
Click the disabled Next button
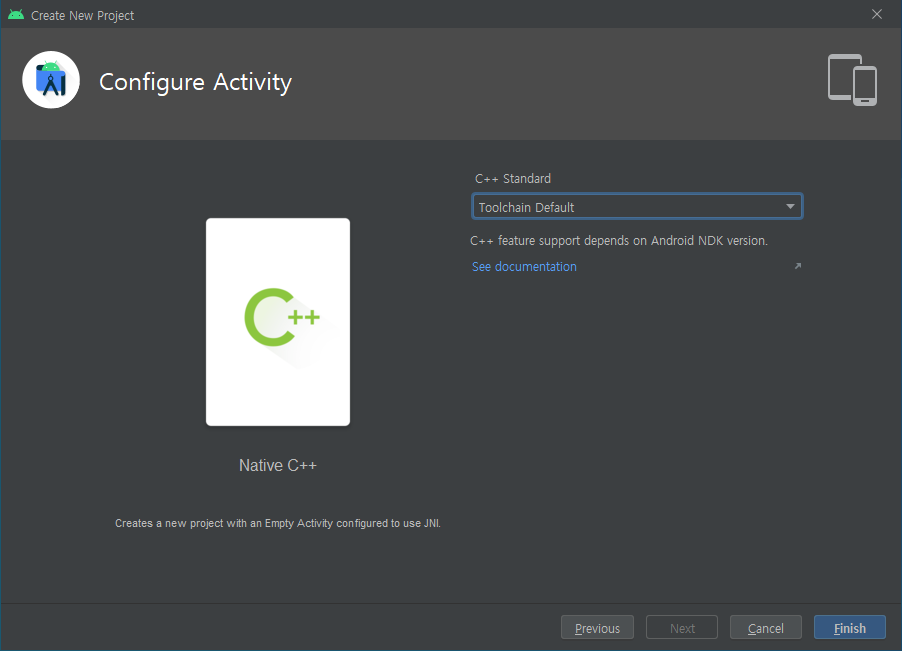pyautogui.click(x=682, y=627)
